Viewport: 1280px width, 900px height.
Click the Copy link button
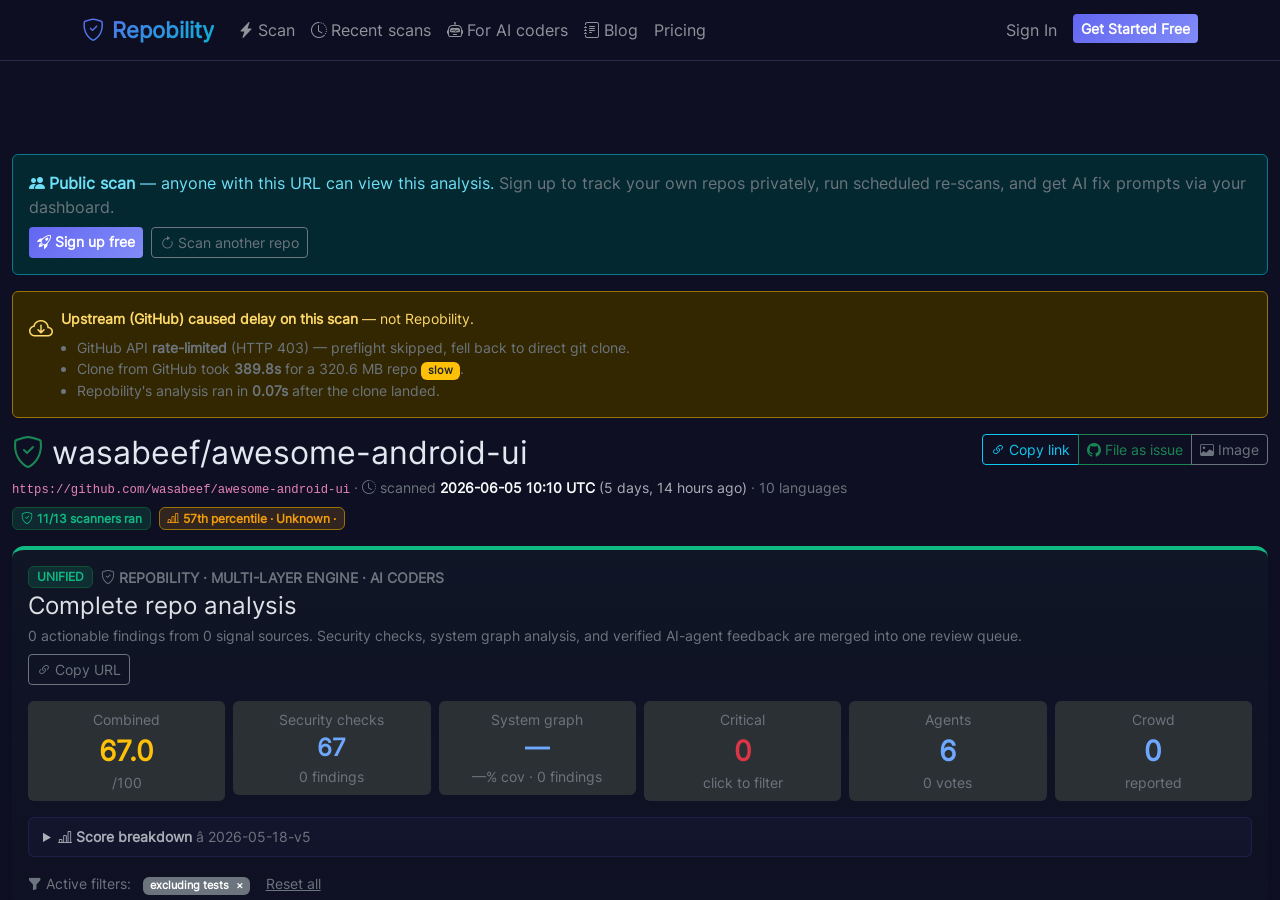coord(1030,450)
